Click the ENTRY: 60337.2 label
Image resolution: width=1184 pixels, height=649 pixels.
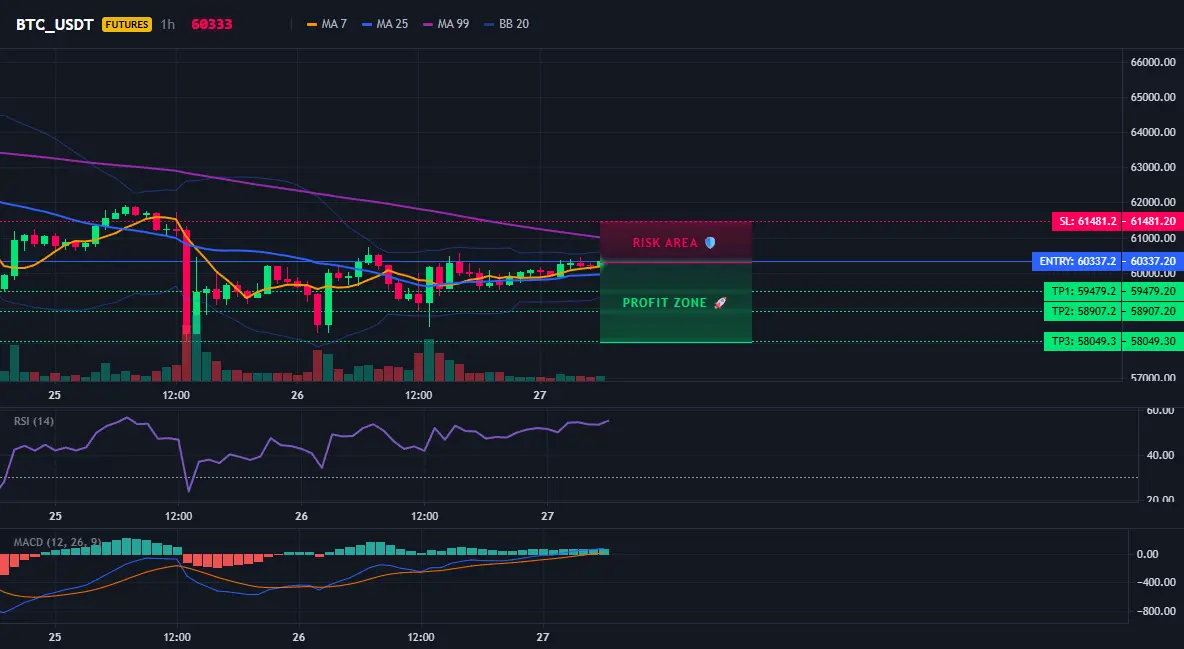(1077, 261)
